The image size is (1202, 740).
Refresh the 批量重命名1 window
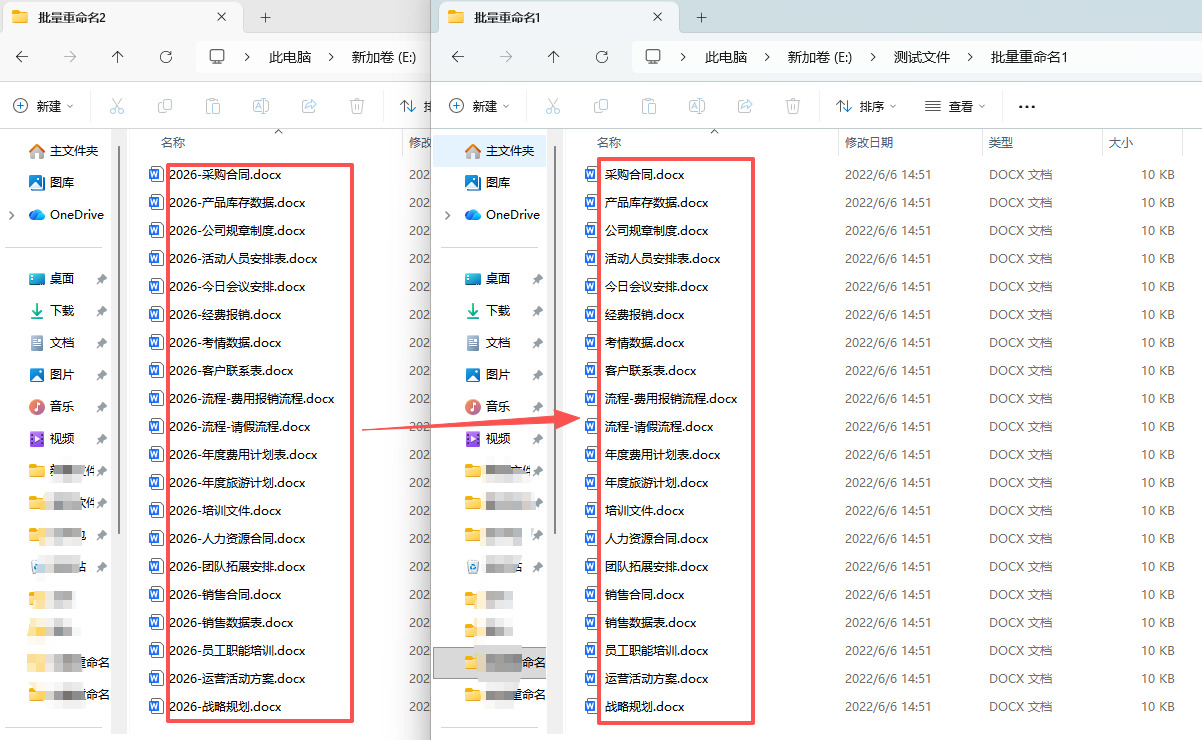pyautogui.click(x=602, y=57)
